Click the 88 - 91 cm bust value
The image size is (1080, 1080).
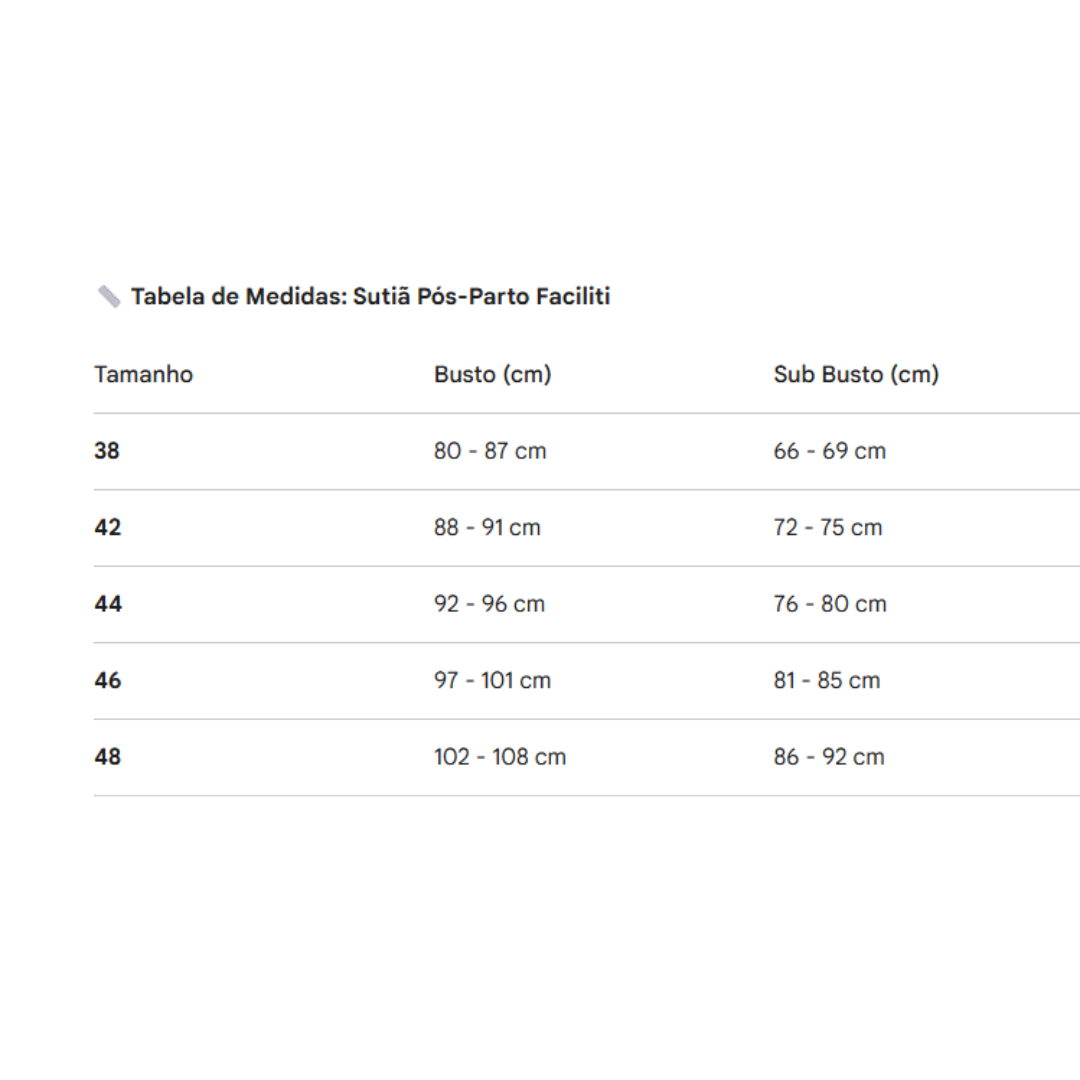coord(487,527)
